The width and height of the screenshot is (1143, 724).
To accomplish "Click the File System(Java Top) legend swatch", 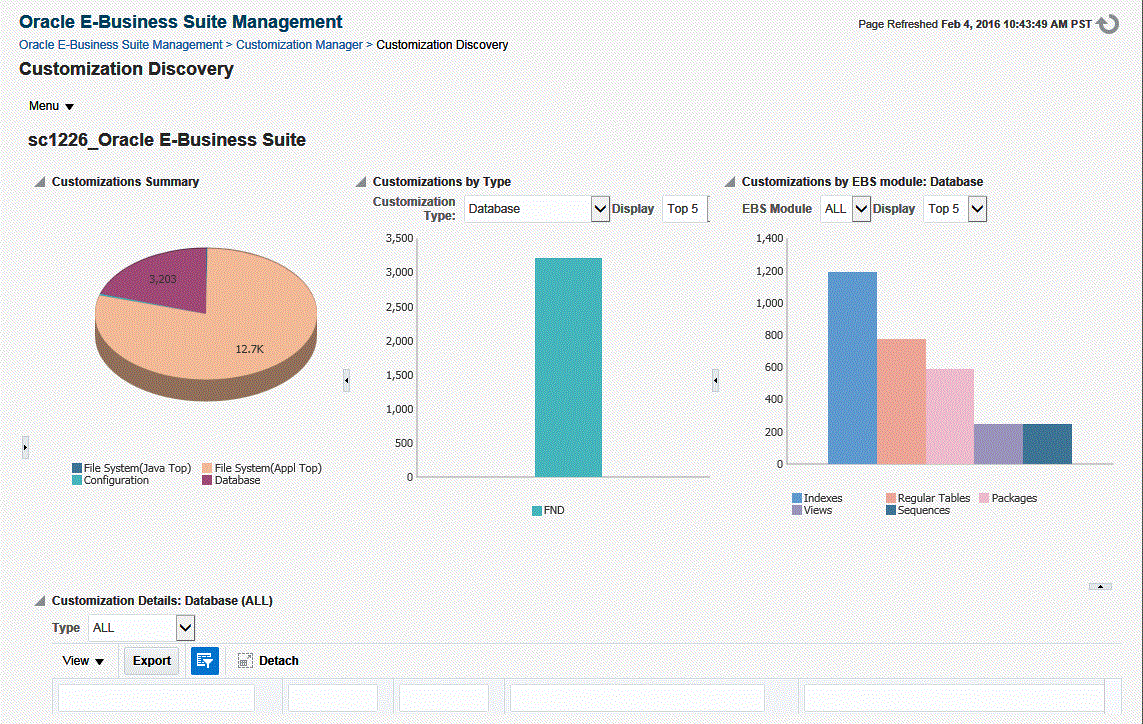I will point(77,468).
